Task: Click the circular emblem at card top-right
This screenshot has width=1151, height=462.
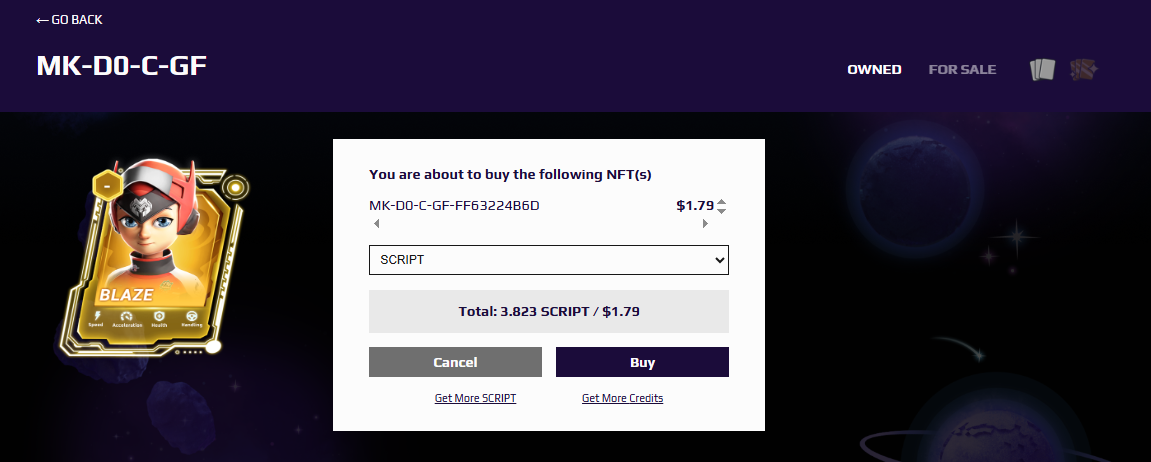Action: click(235, 188)
